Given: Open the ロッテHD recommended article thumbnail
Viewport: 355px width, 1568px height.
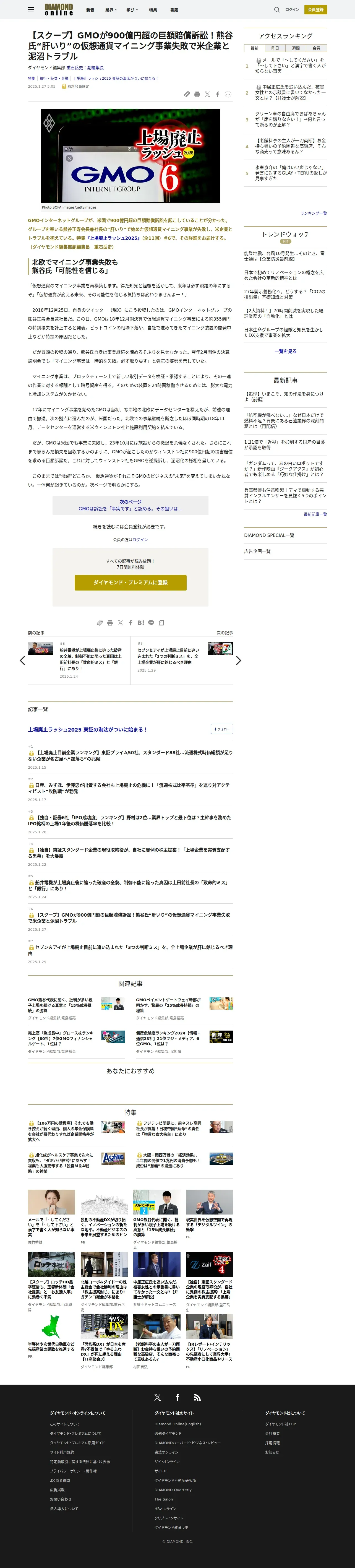Looking at the screenshot, I should coord(52,1265).
